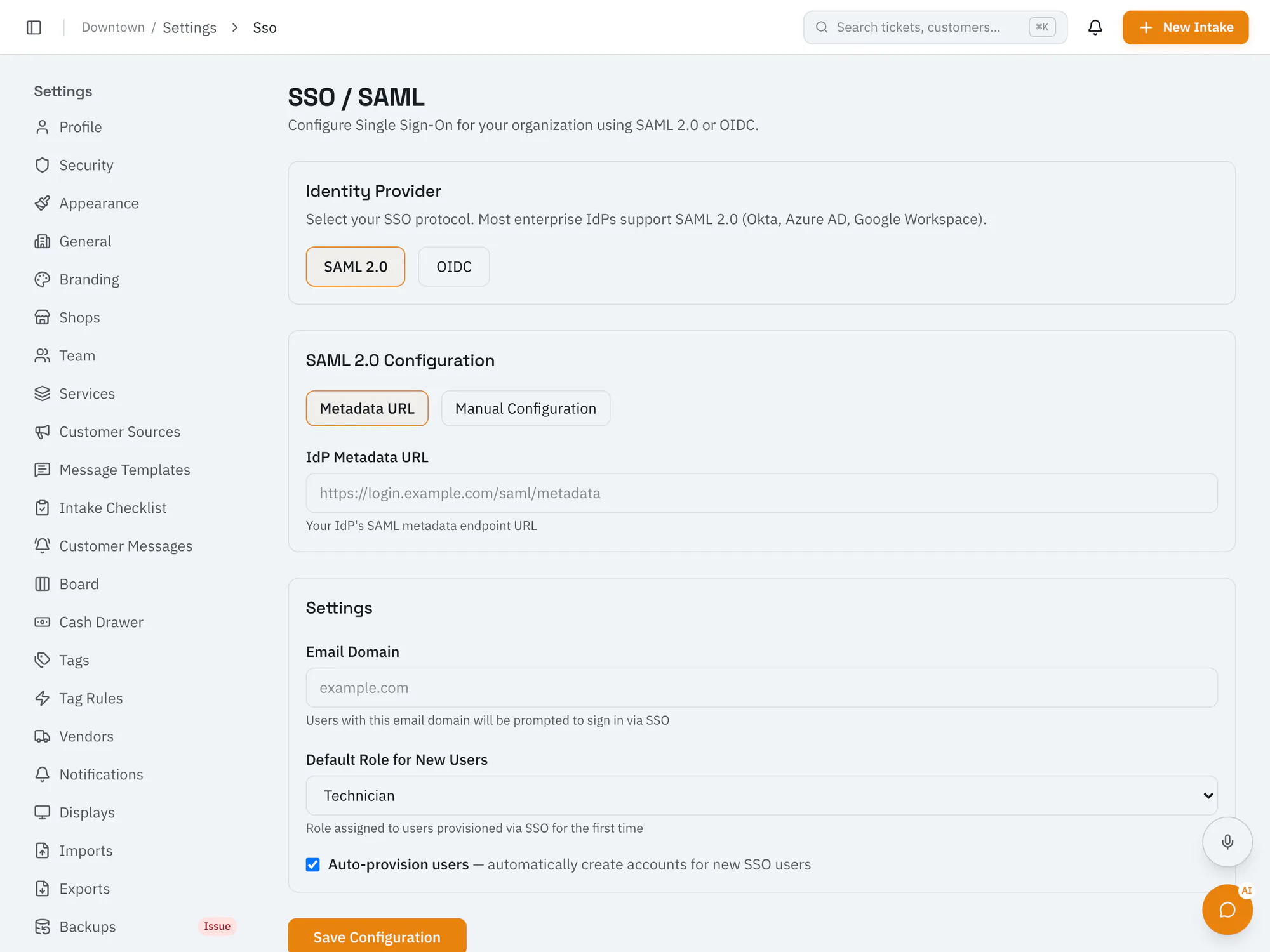Viewport: 1270px width, 952px height.
Task: Open General settings
Action: coord(135,241)
